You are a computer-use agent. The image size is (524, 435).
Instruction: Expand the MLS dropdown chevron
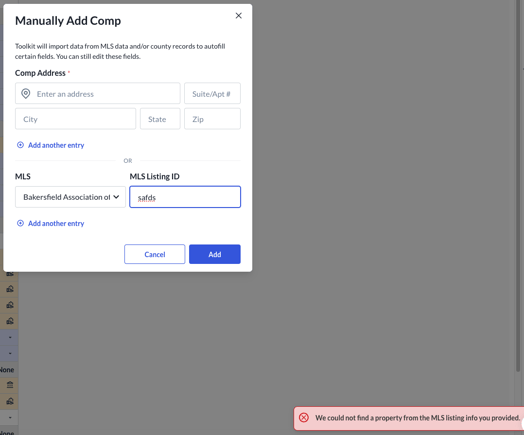tap(116, 197)
